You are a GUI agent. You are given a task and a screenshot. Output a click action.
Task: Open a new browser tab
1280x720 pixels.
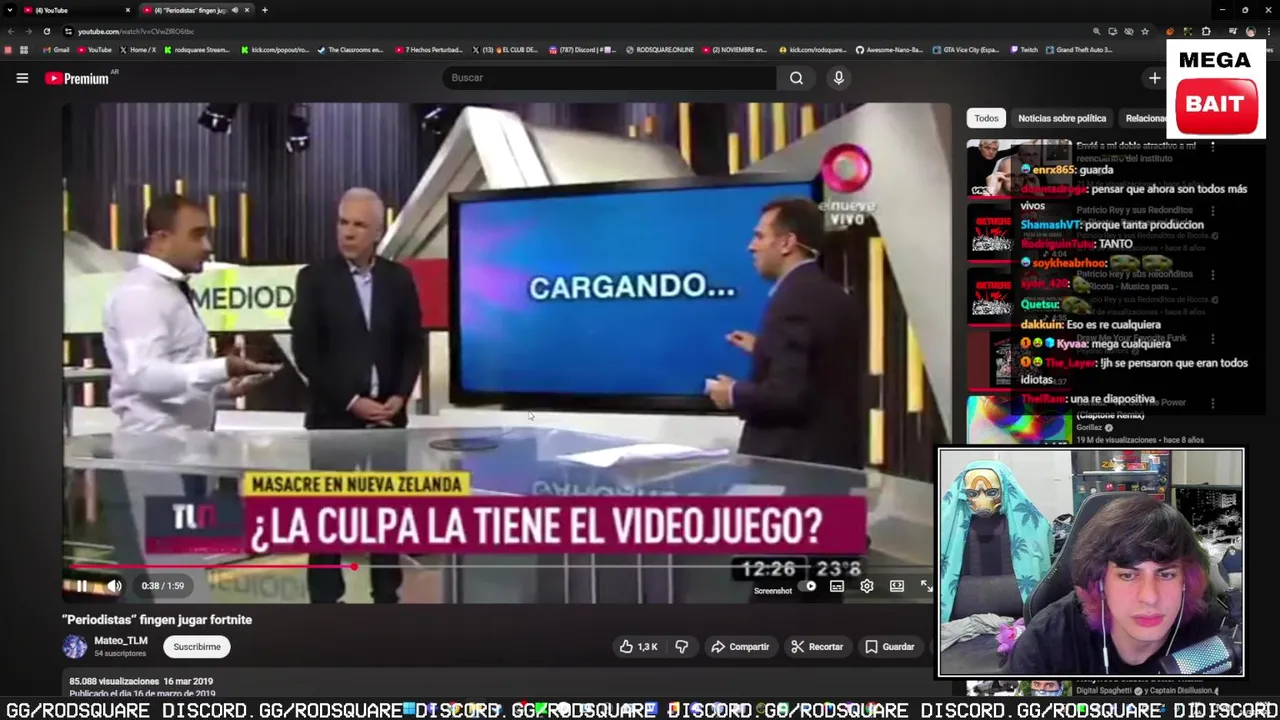click(x=264, y=10)
